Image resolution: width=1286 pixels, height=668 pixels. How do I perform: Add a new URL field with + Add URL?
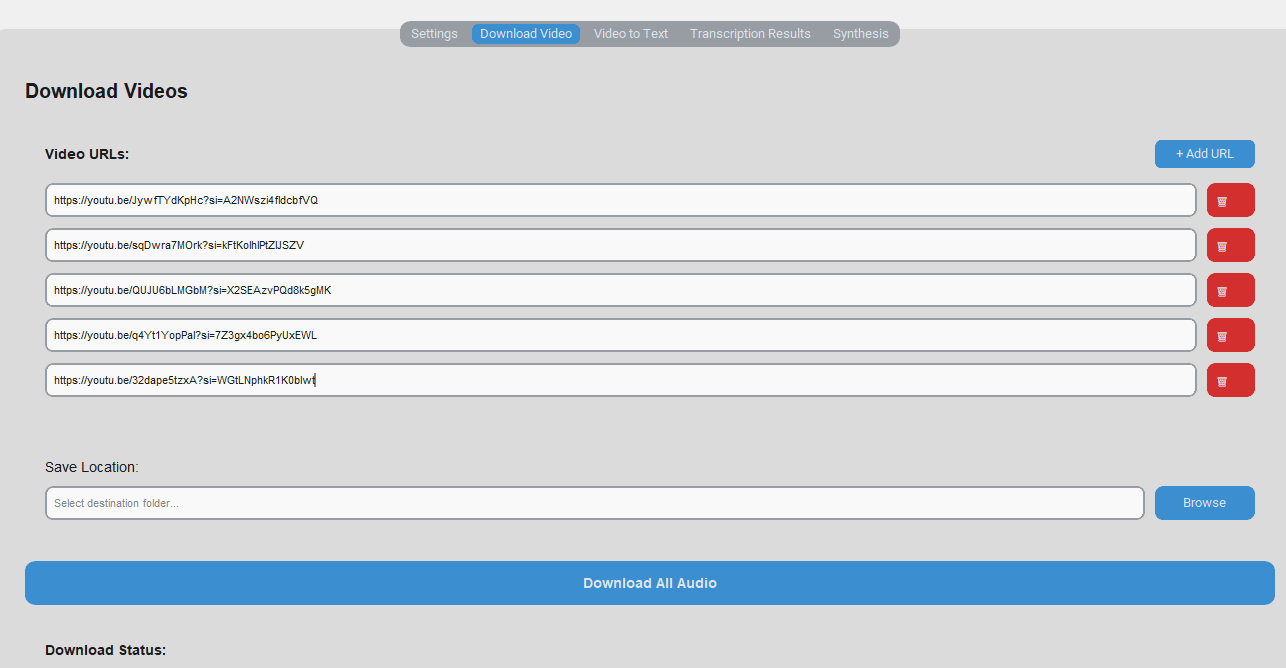tap(1204, 154)
